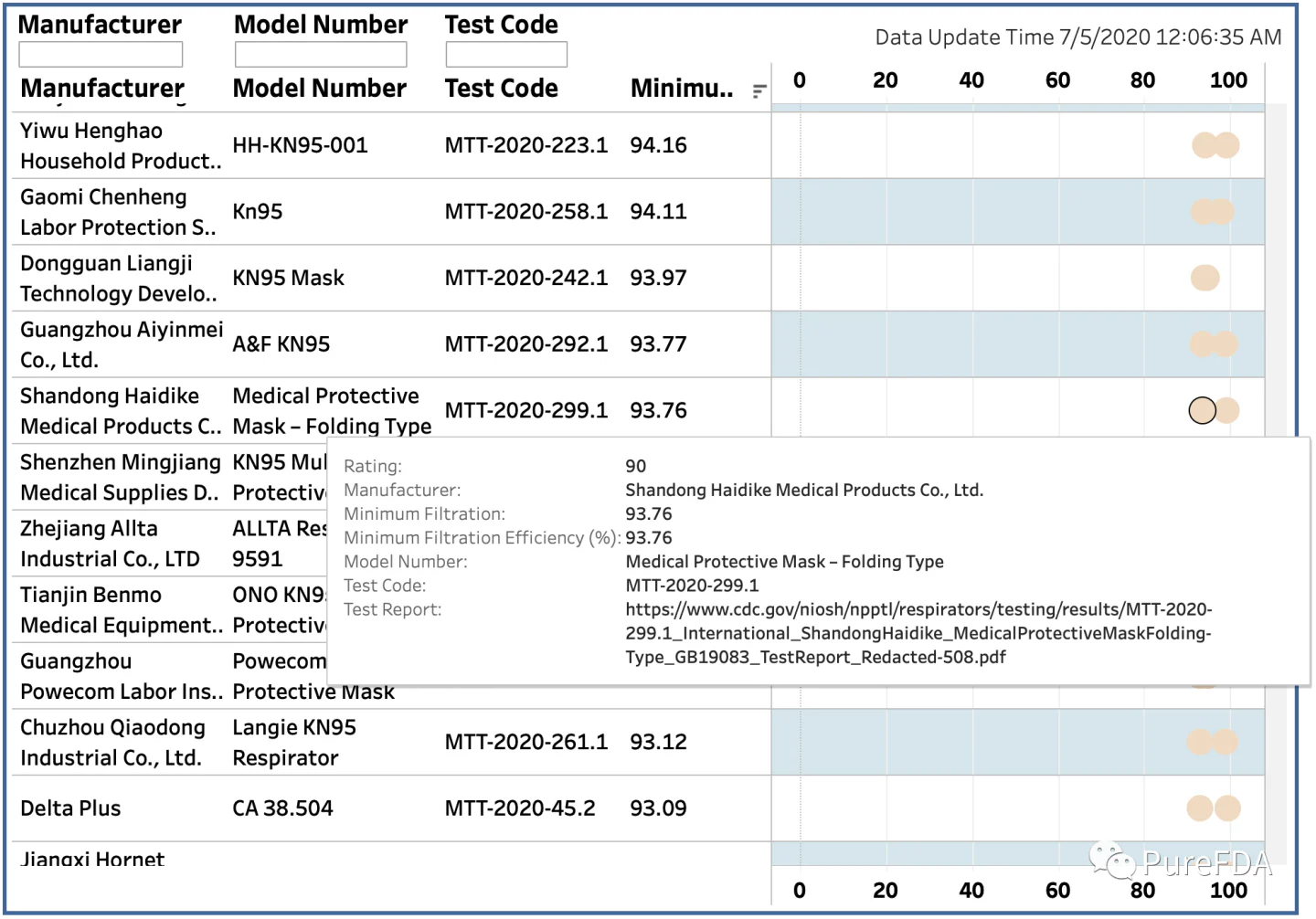Select Chuzhou Qiaodong Industrial Co., Ltd. cell

pos(112,743)
